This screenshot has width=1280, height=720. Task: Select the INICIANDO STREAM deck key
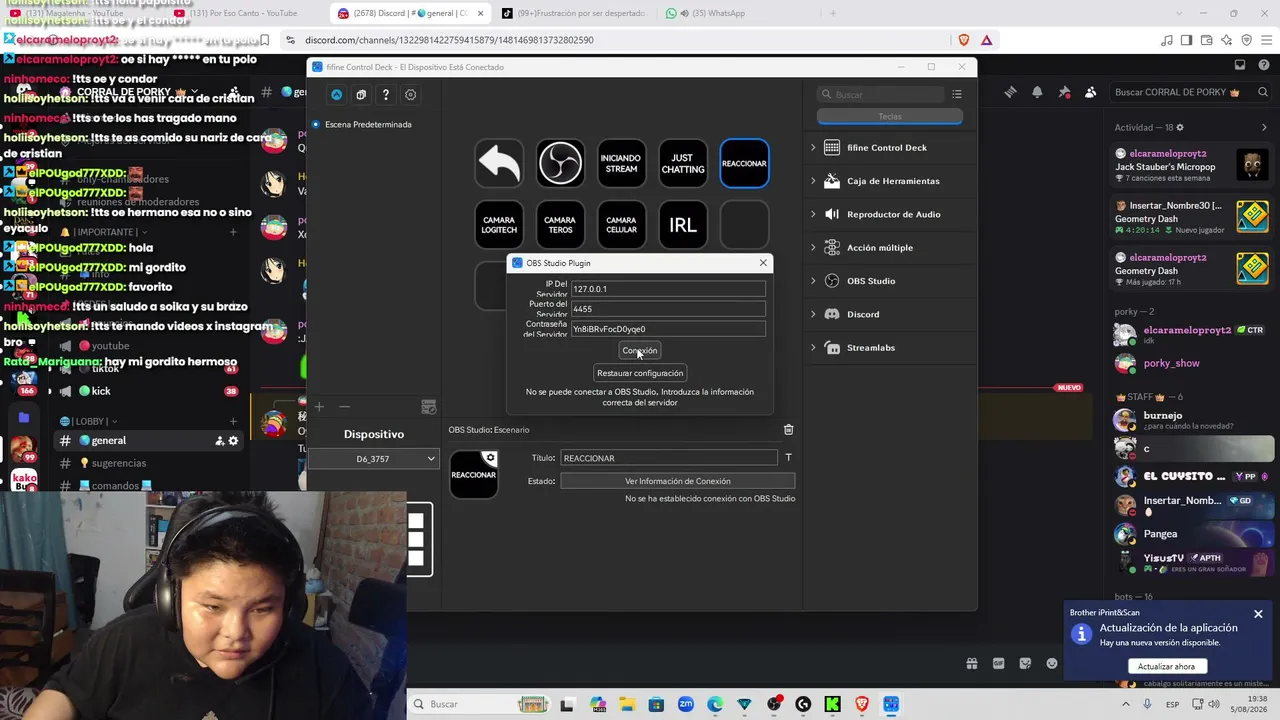click(x=621, y=163)
